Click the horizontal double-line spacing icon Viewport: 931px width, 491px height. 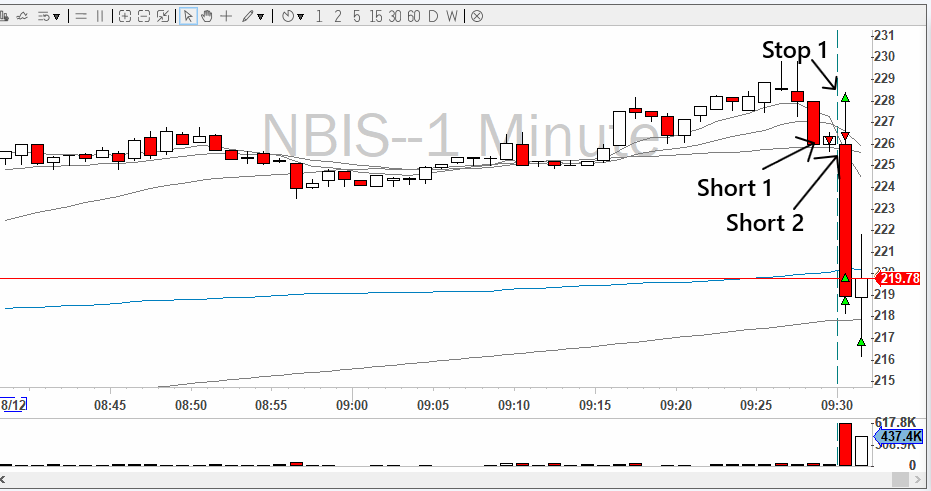point(81,17)
